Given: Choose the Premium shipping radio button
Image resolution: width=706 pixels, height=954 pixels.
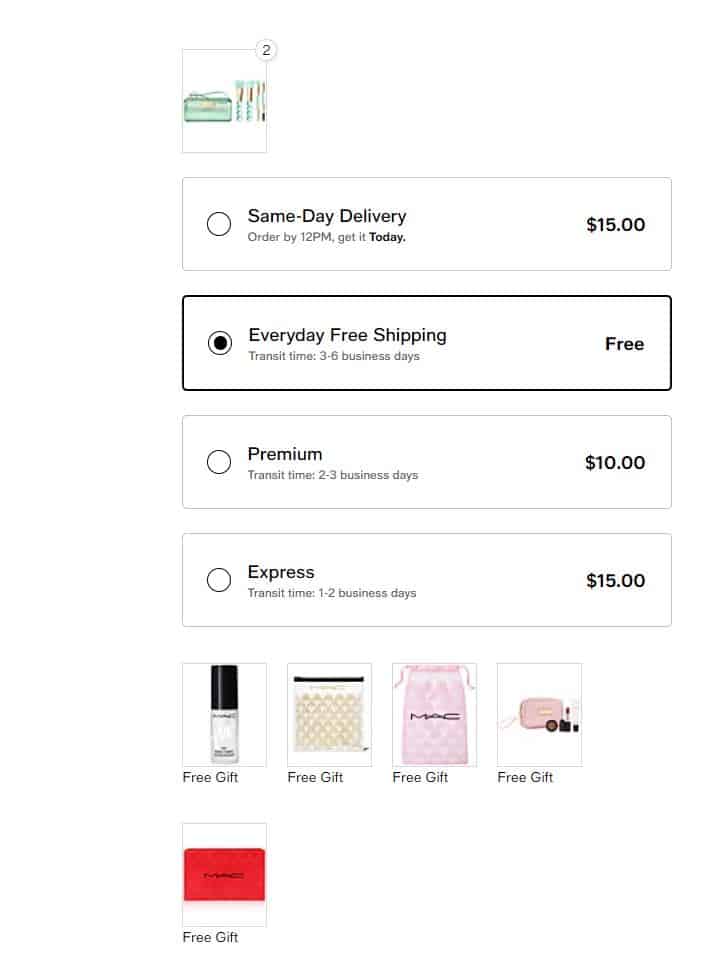Looking at the screenshot, I should coord(219,462).
